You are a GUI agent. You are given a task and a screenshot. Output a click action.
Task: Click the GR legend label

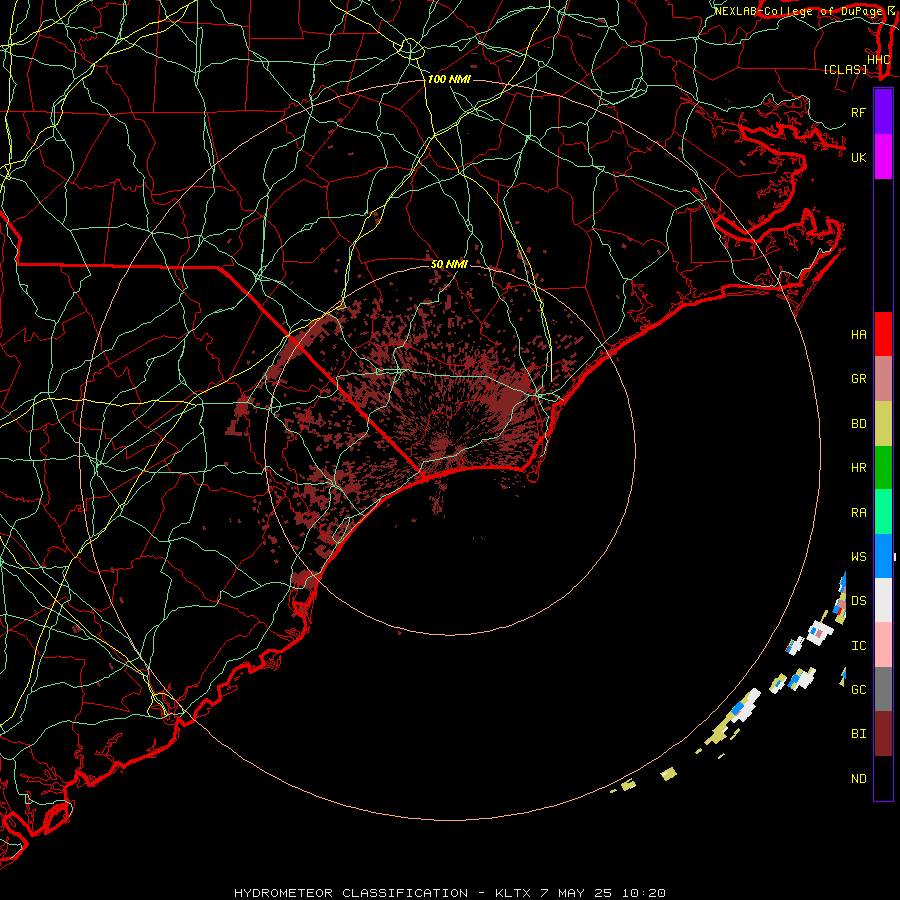[858, 379]
